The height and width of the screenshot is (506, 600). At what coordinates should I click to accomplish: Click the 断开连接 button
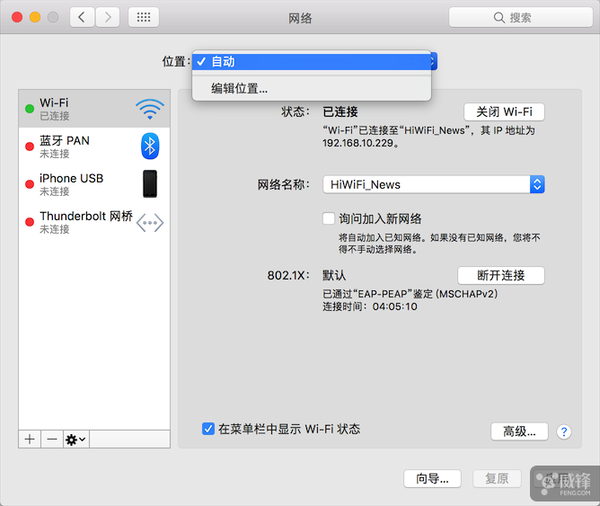(x=500, y=275)
